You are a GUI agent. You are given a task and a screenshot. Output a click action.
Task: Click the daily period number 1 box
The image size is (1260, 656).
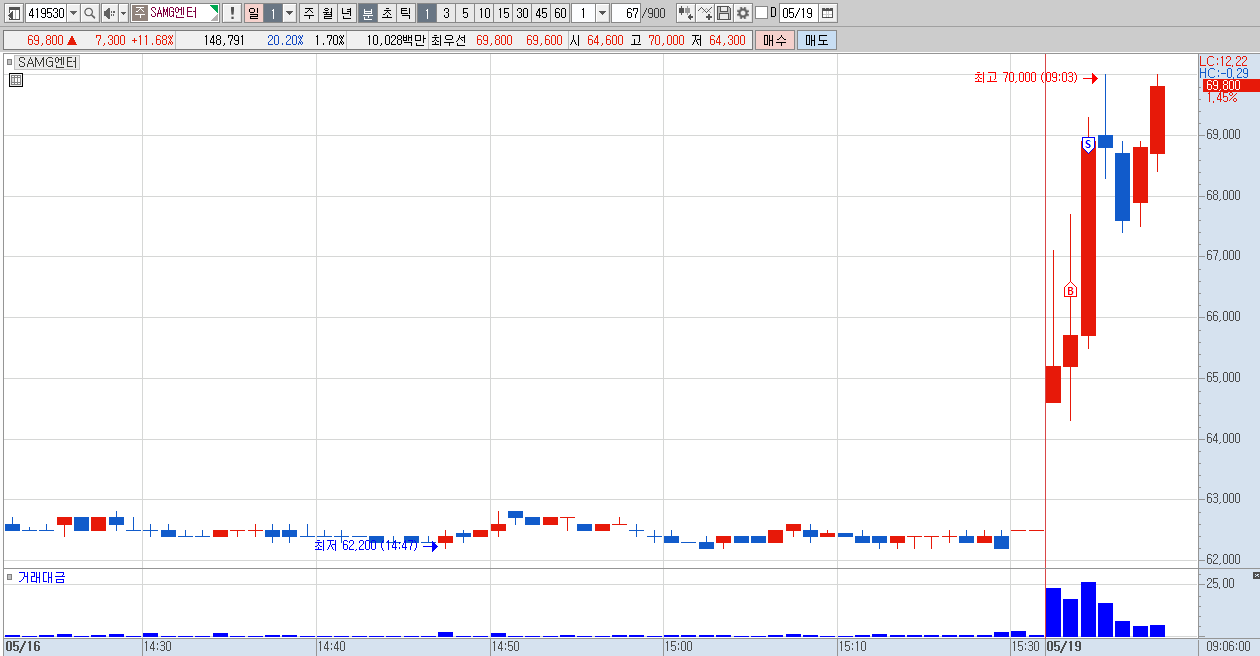click(272, 13)
